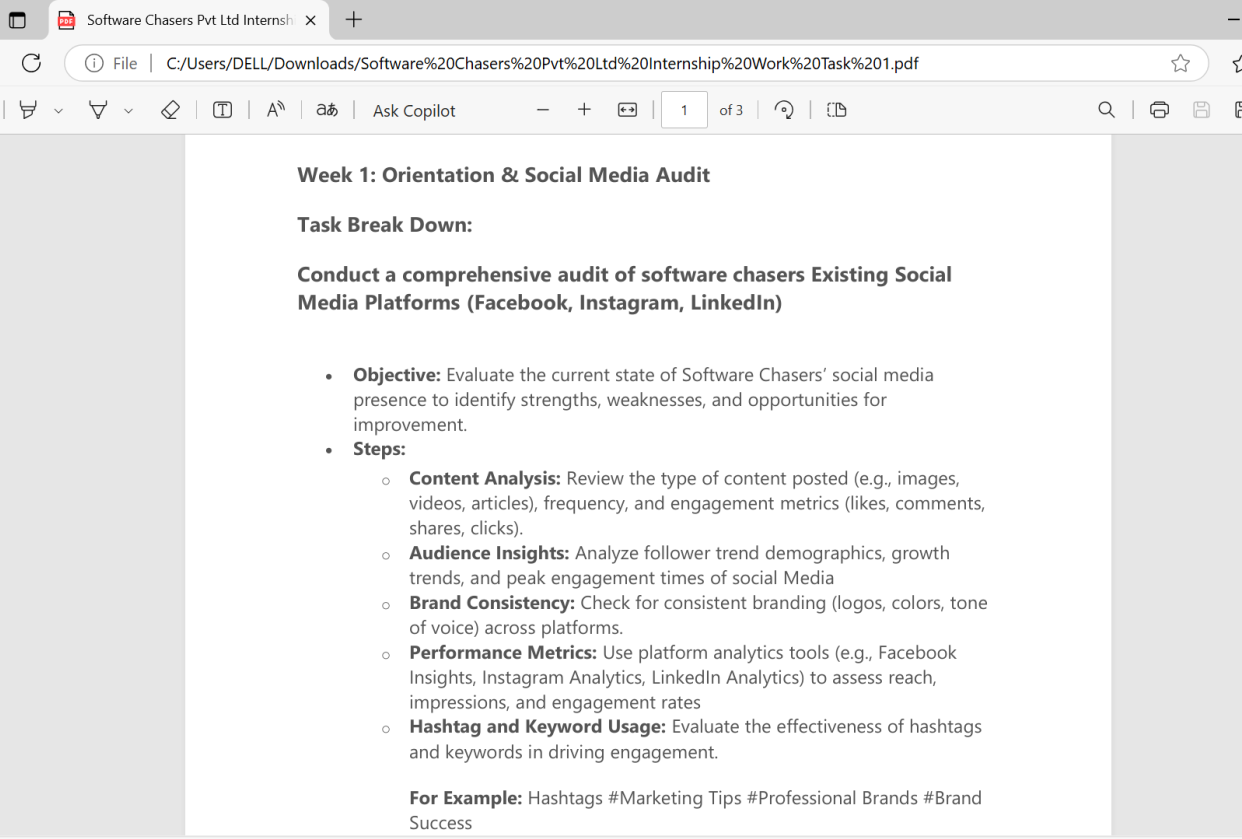Viewport: 1242px width, 839px height.
Task: Click the 'Content Analysis:' label
Action: click(x=485, y=478)
